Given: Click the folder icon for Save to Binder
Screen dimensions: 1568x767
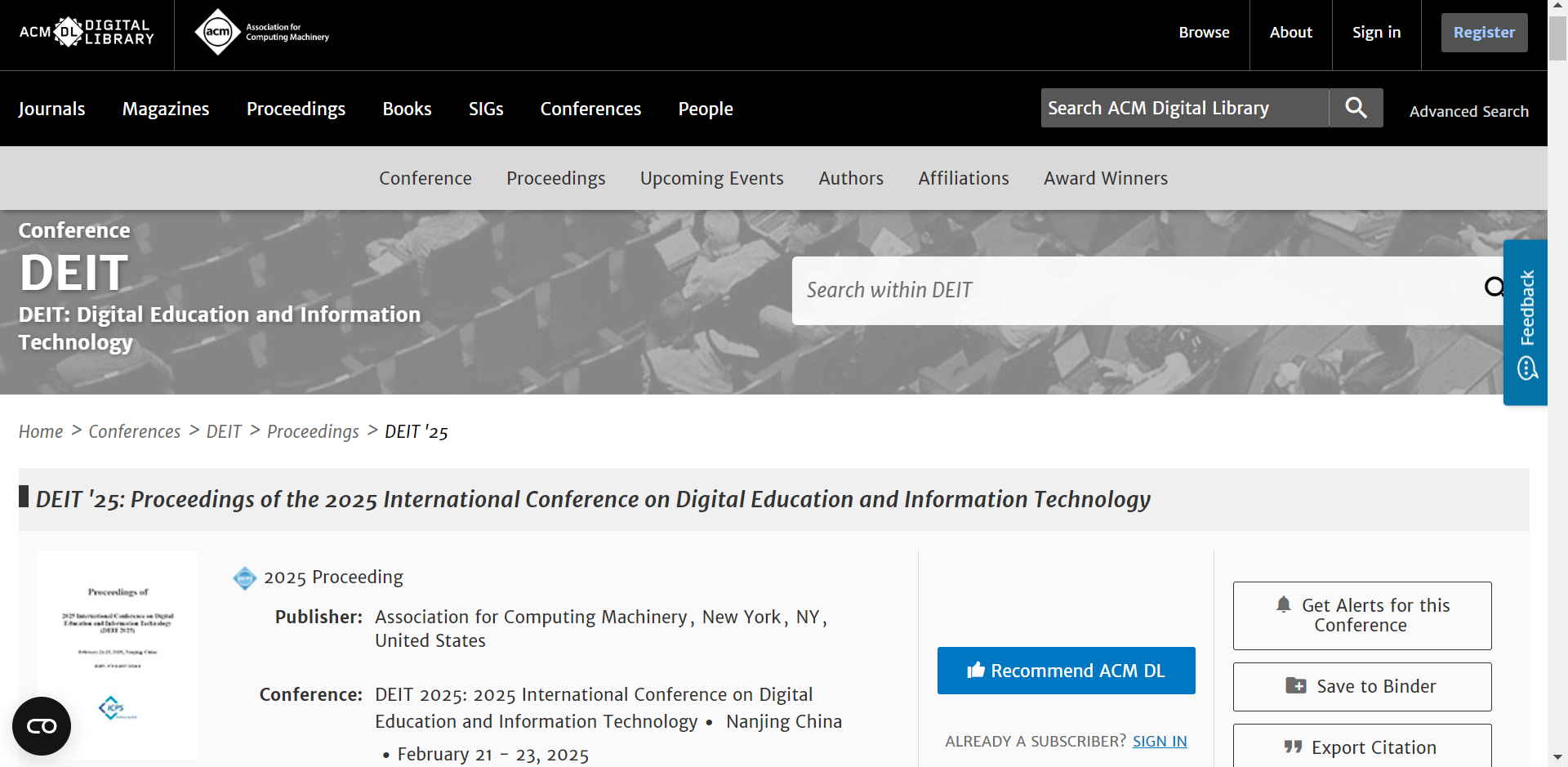Looking at the screenshot, I should coord(1296,685).
